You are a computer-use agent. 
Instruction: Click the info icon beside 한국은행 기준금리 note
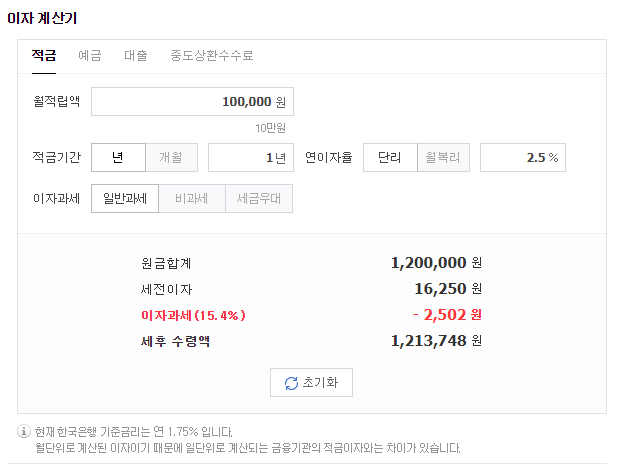(24, 431)
